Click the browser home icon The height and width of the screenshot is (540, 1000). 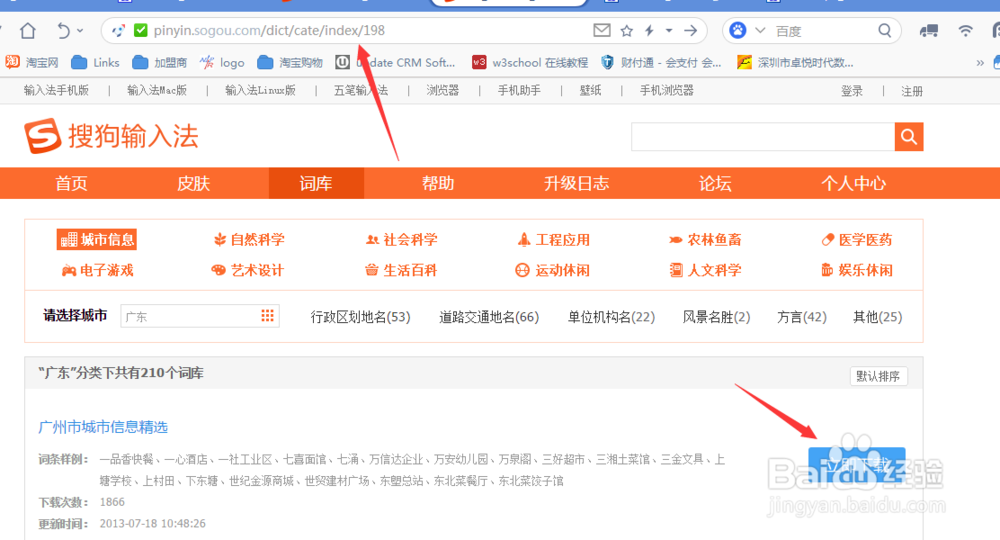[x=27, y=30]
